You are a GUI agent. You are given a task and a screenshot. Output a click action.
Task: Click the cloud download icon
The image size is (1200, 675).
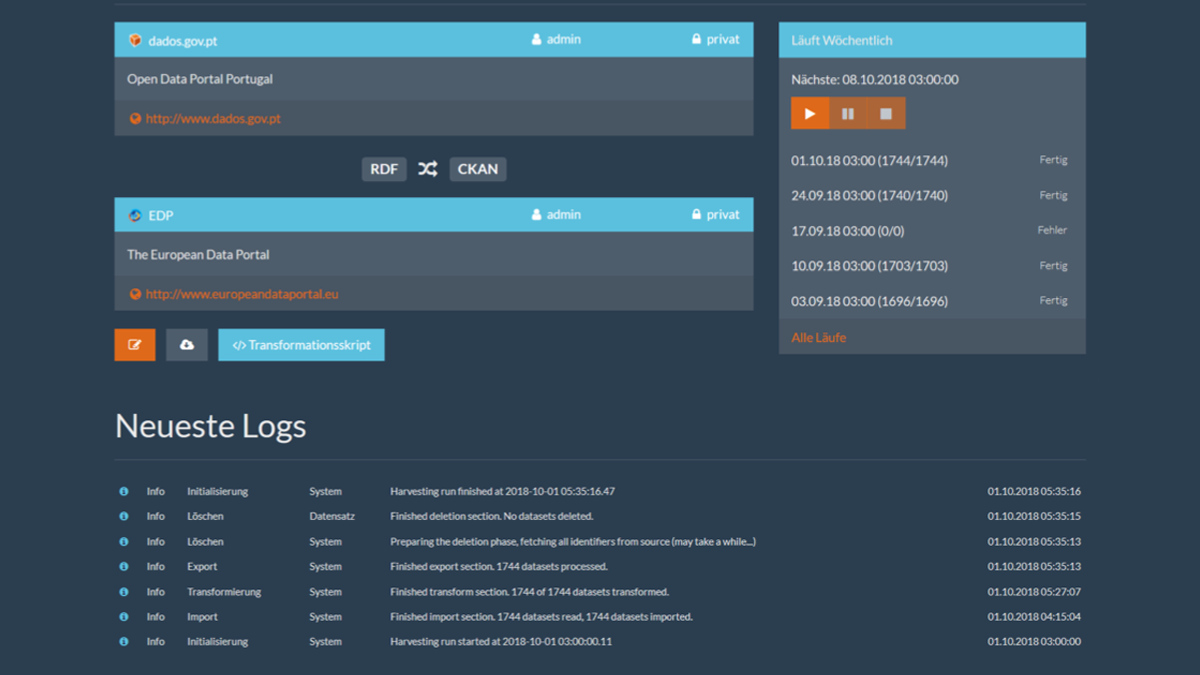point(187,344)
